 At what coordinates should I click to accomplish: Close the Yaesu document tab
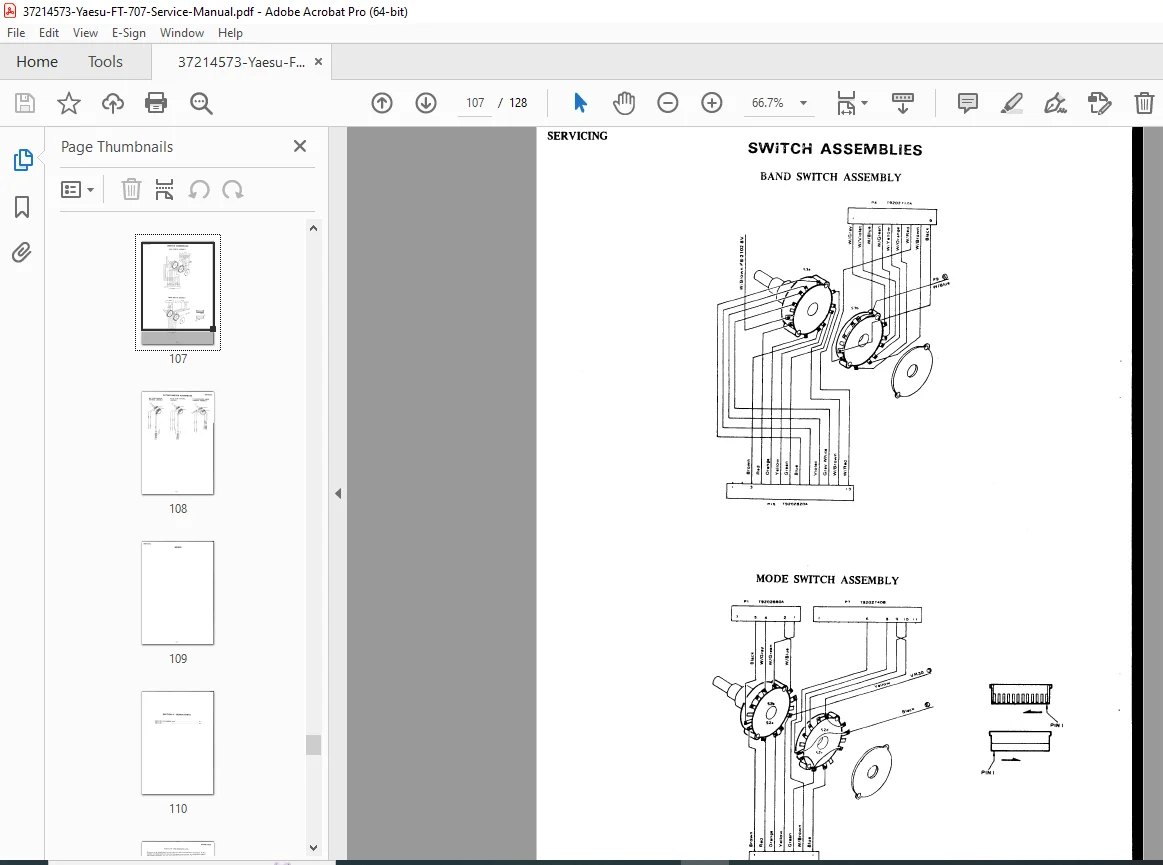[318, 62]
